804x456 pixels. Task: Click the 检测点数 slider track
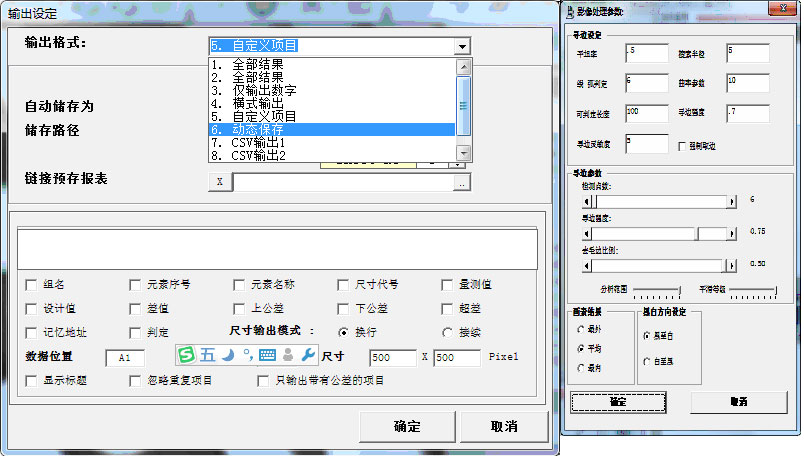[660, 200]
